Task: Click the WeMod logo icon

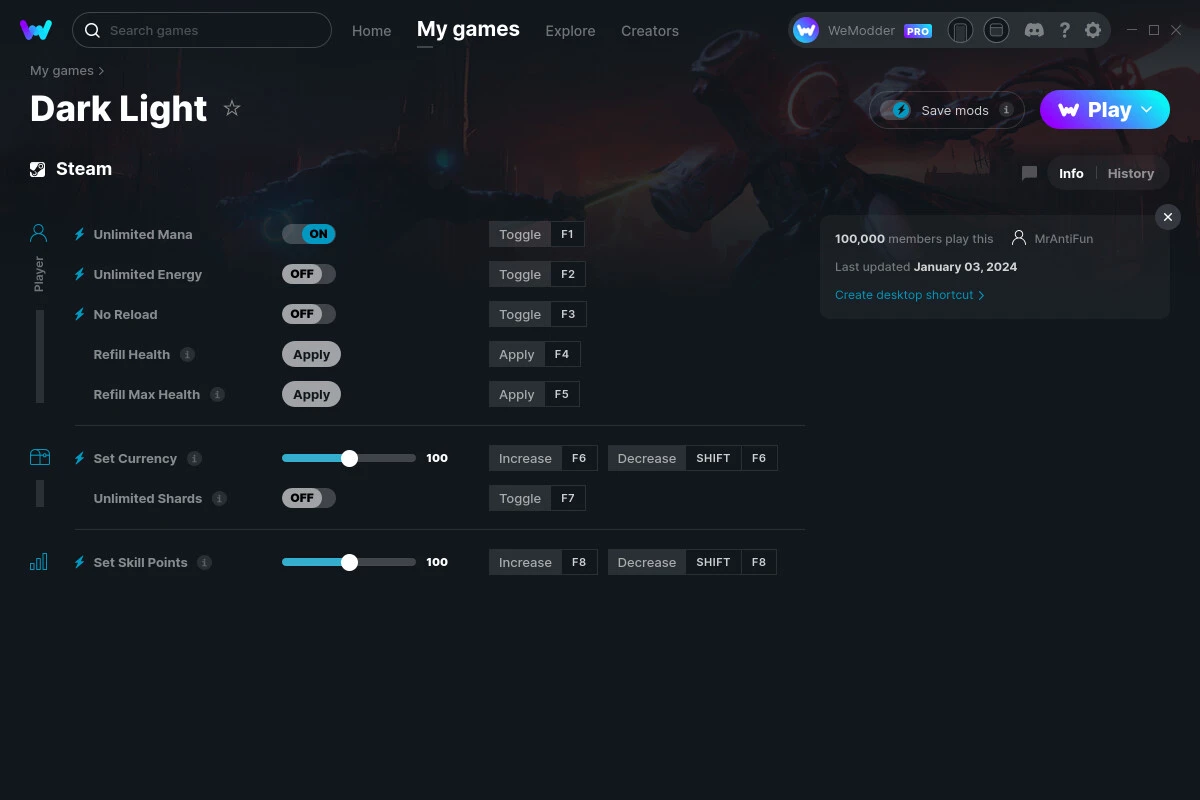Action: [36, 30]
